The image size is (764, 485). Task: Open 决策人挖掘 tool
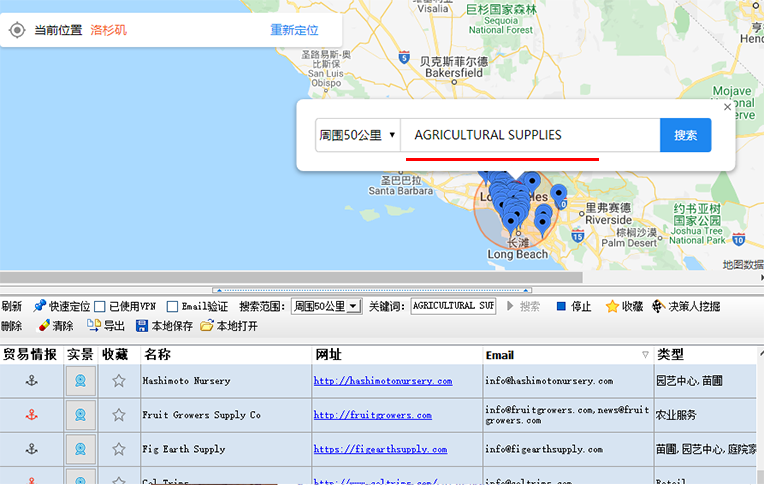pyautogui.click(x=659, y=306)
